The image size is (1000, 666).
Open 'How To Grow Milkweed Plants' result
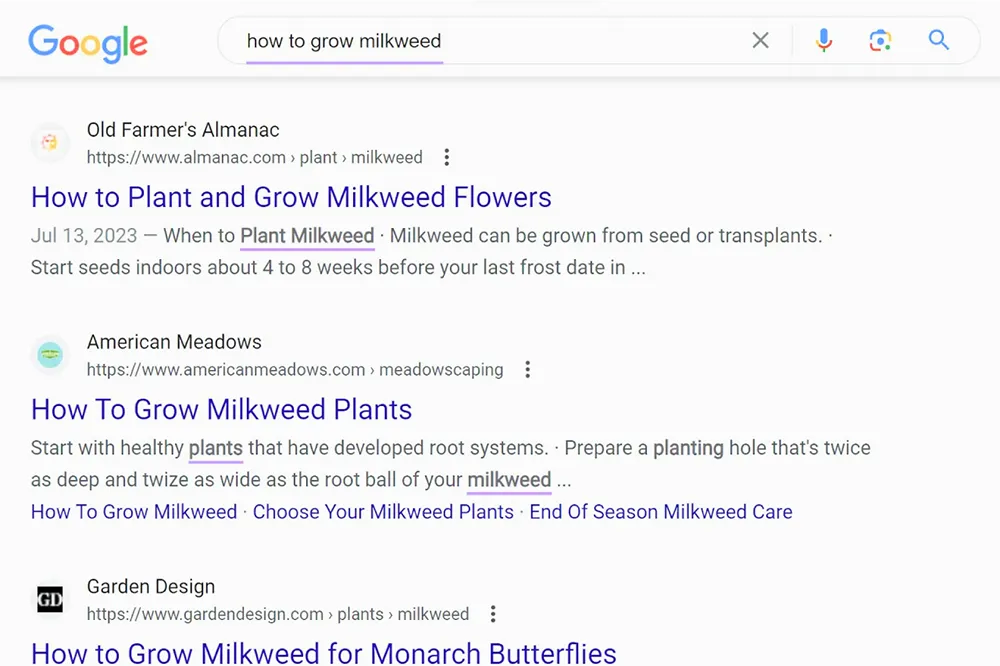(x=221, y=409)
